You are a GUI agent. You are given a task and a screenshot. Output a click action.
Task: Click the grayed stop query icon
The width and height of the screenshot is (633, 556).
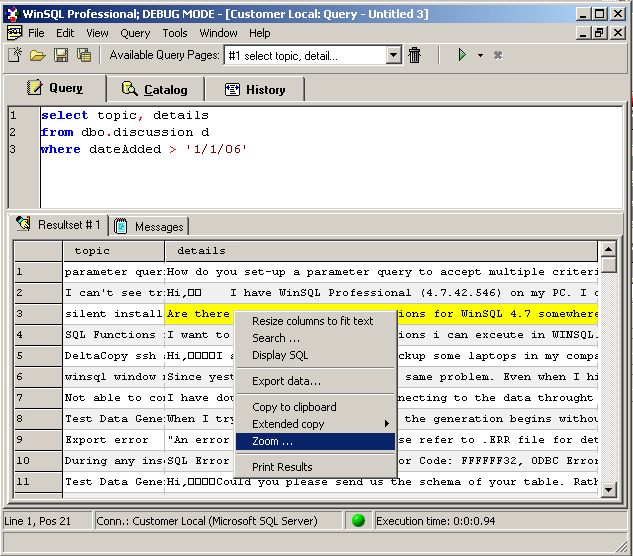click(x=498, y=55)
